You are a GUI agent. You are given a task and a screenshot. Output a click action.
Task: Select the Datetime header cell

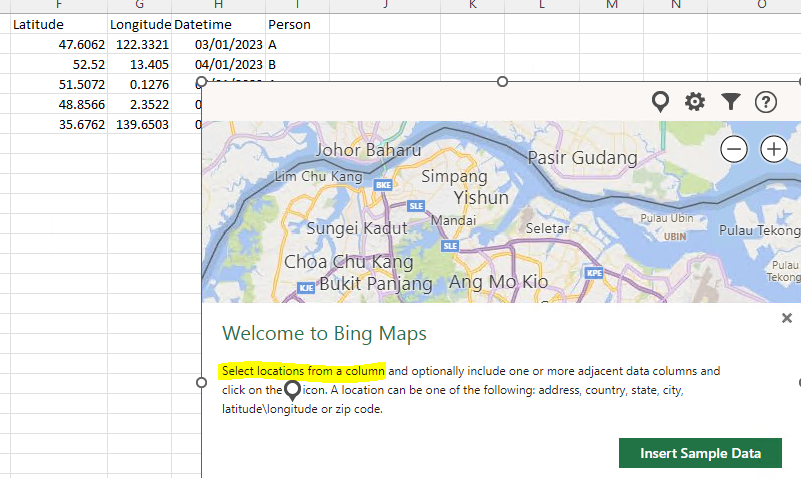tap(219, 24)
